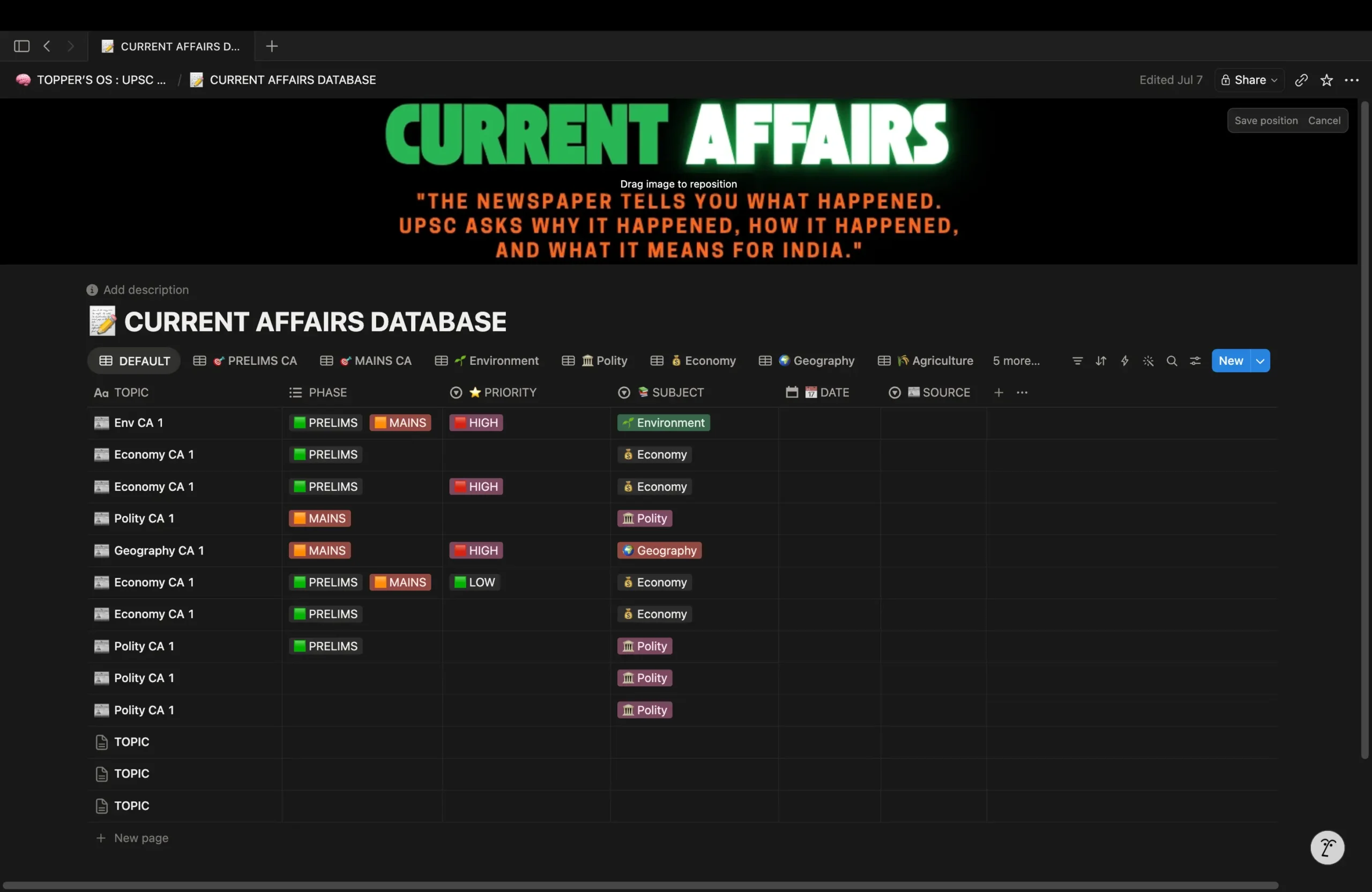The image size is (1372, 892).
Task: Click the AI sparkle icon in the toolbar
Action: (x=1149, y=361)
